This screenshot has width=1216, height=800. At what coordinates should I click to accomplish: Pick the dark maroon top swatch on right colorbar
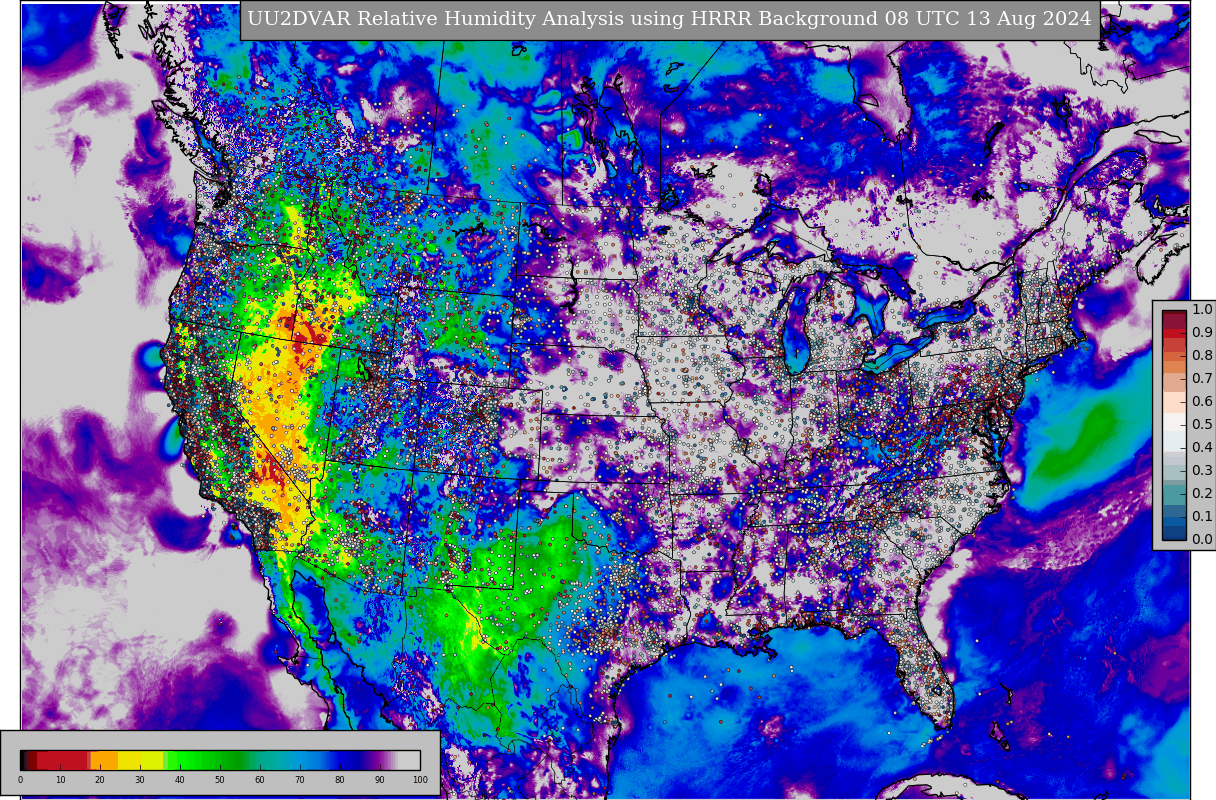tap(1174, 319)
